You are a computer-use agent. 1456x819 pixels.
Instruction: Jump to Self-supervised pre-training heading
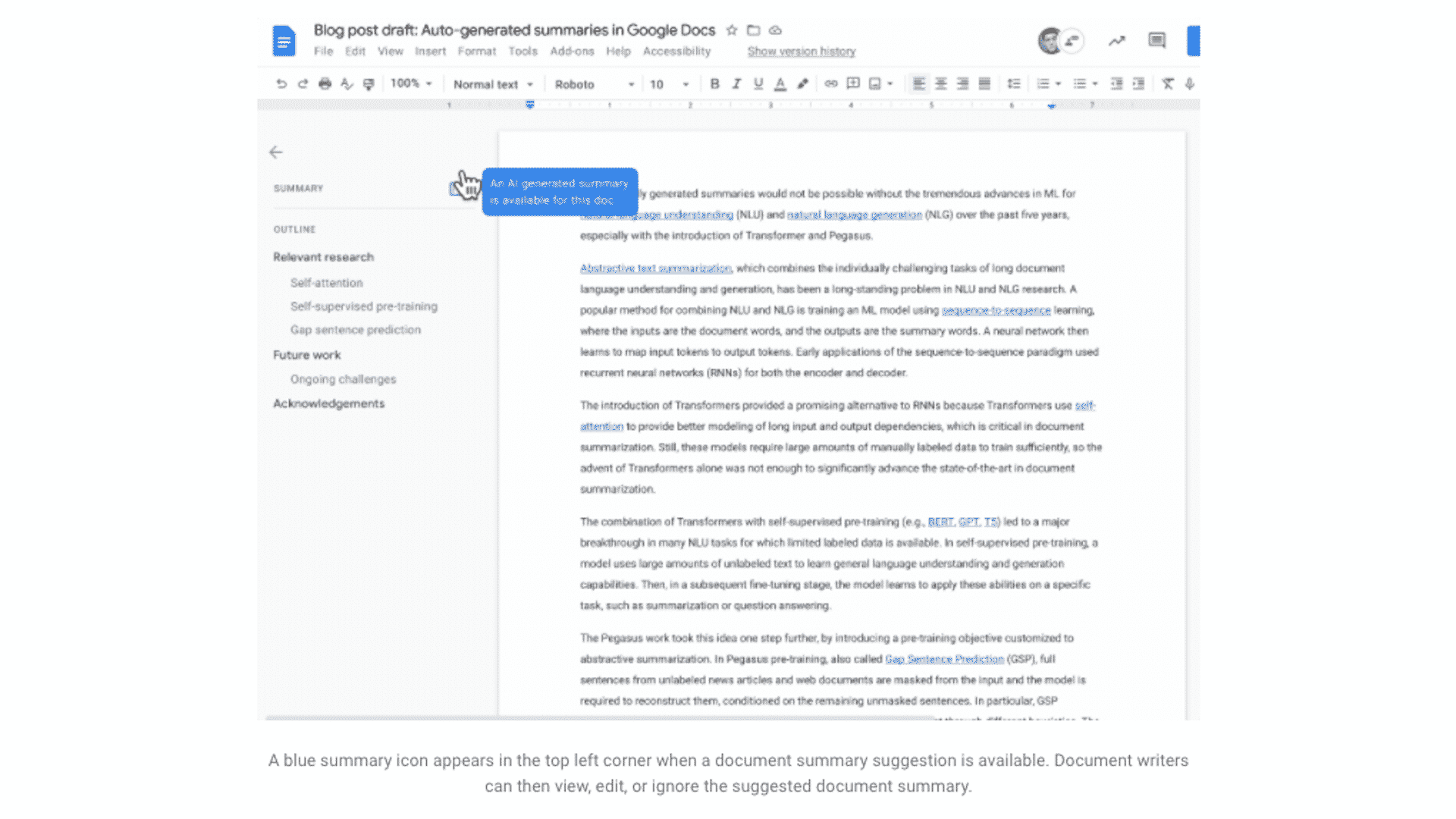(364, 306)
